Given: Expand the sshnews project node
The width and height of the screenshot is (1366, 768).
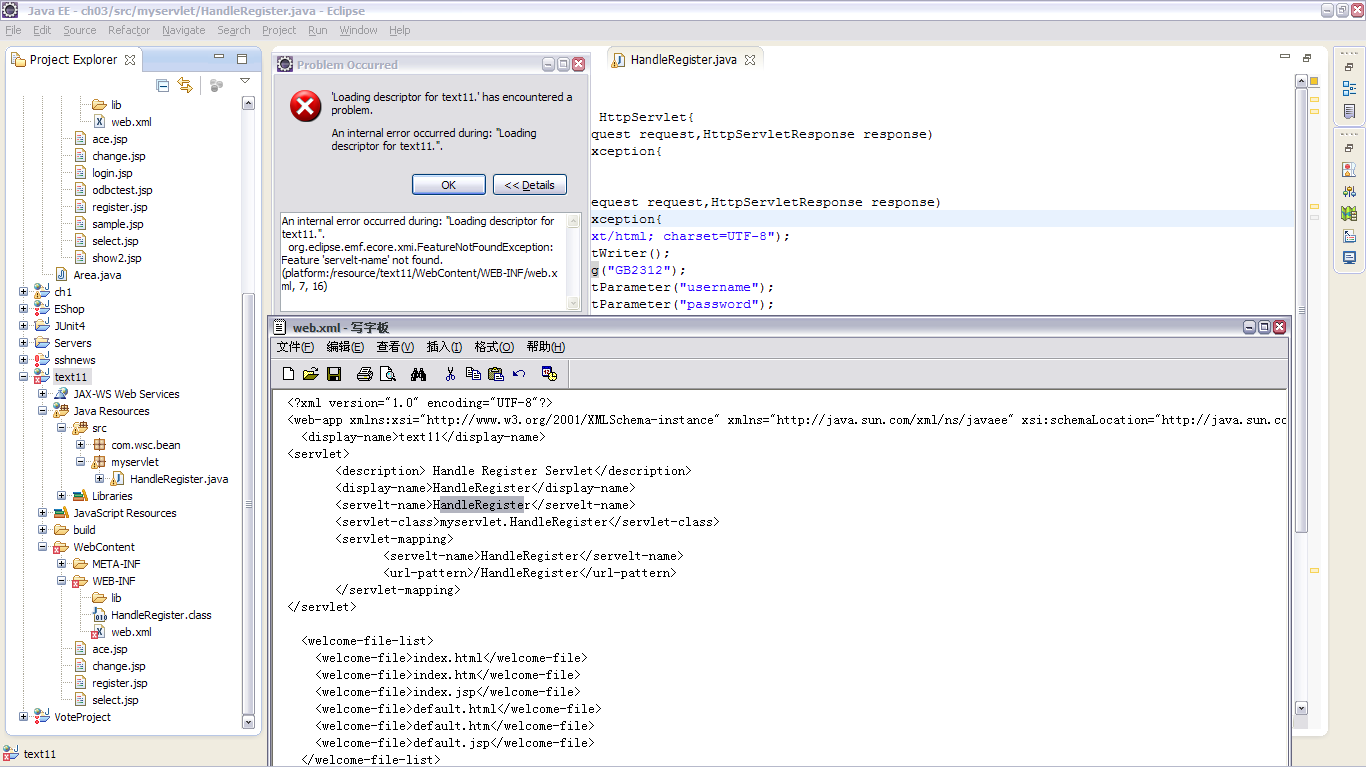Looking at the screenshot, I should pyautogui.click(x=24, y=360).
